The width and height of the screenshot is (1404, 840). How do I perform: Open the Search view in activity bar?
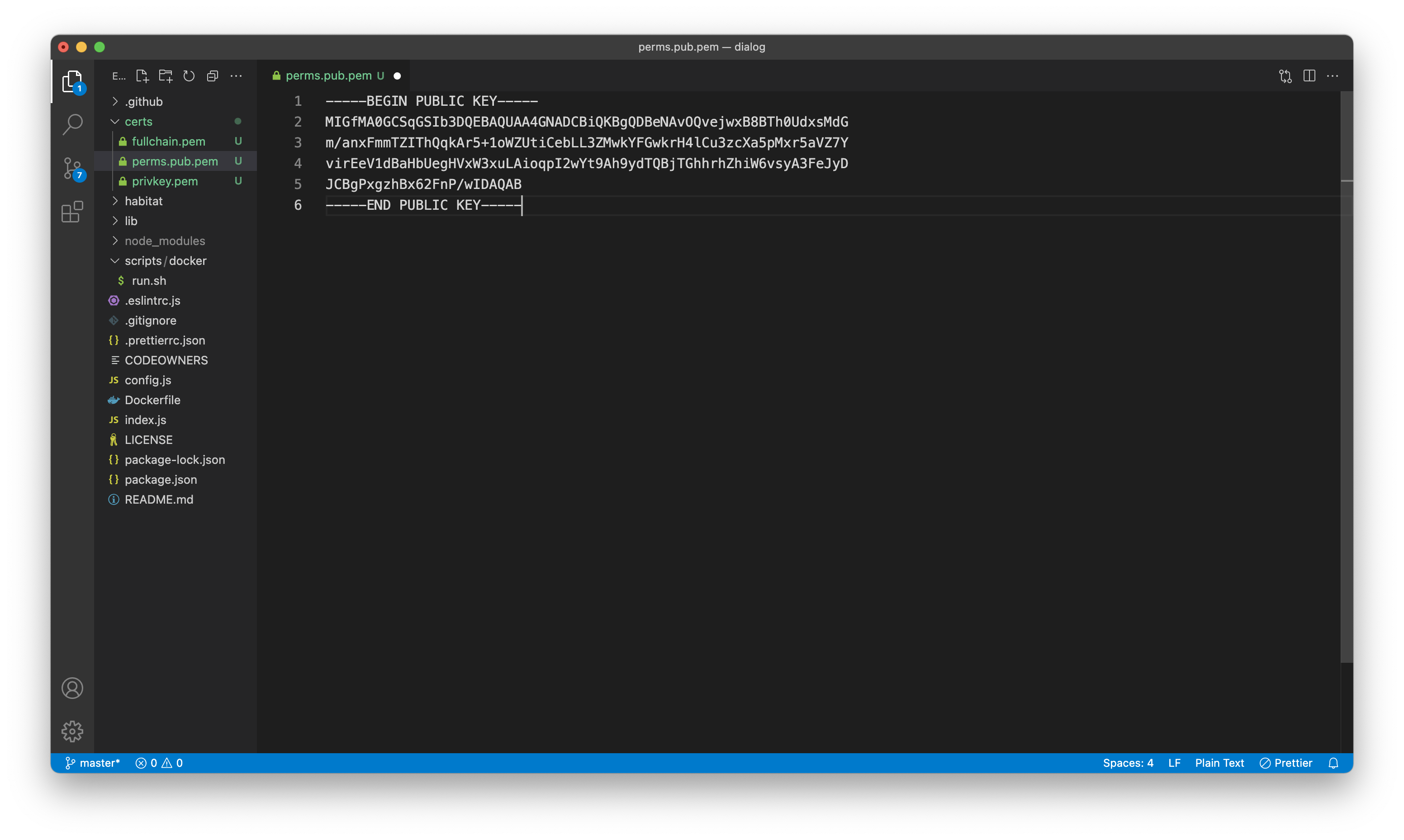tap(72, 124)
